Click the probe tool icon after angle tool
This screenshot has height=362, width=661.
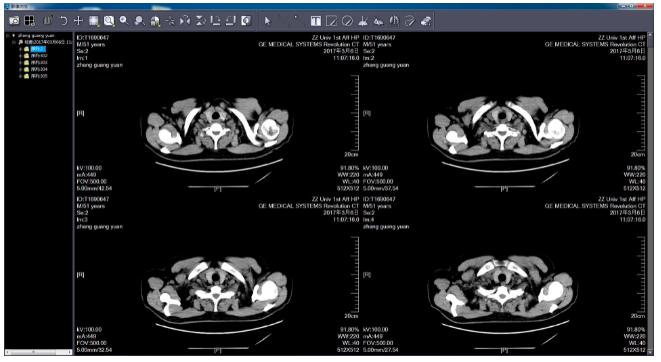click(x=378, y=20)
